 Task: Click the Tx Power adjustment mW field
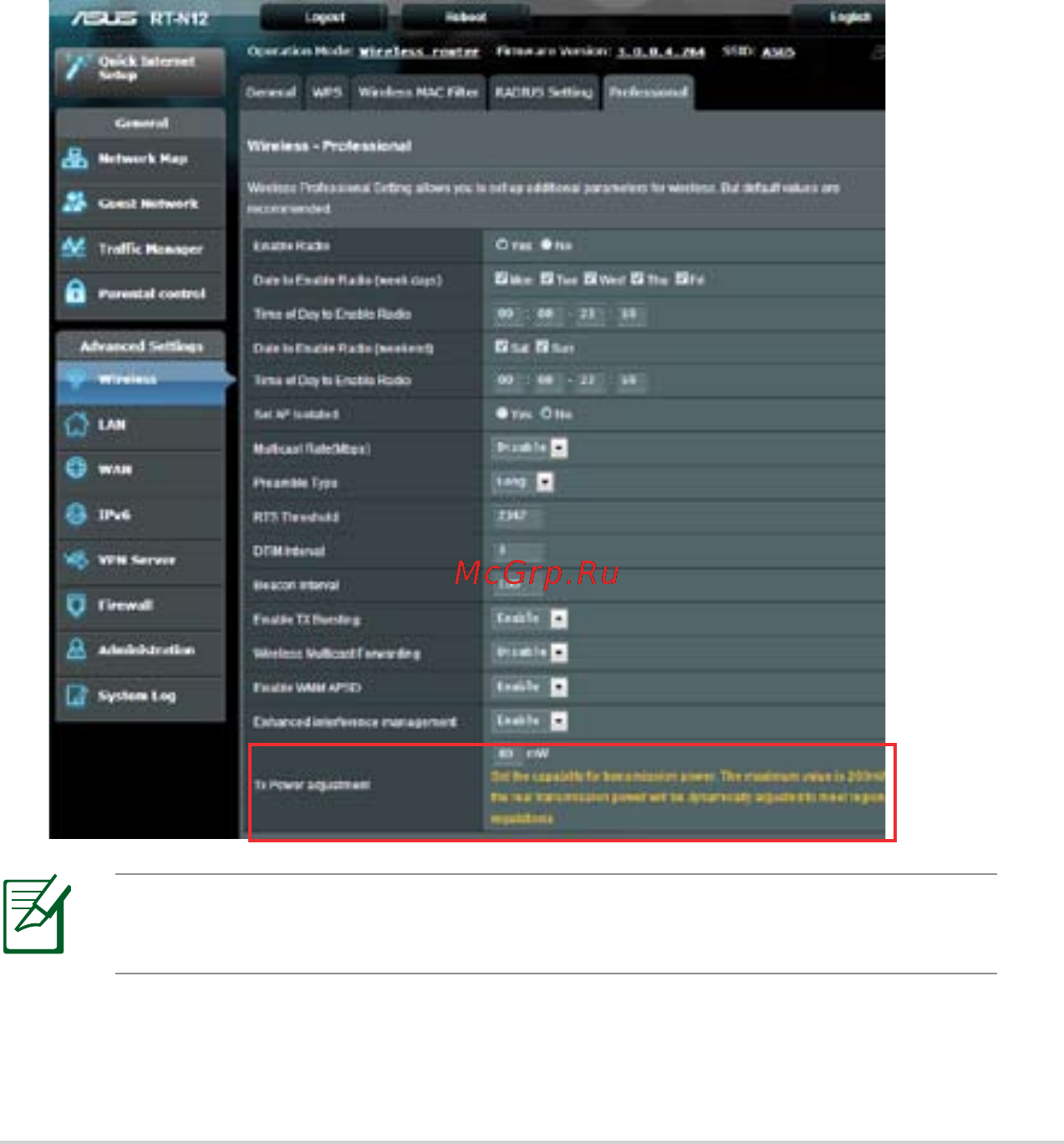pos(507,754)
